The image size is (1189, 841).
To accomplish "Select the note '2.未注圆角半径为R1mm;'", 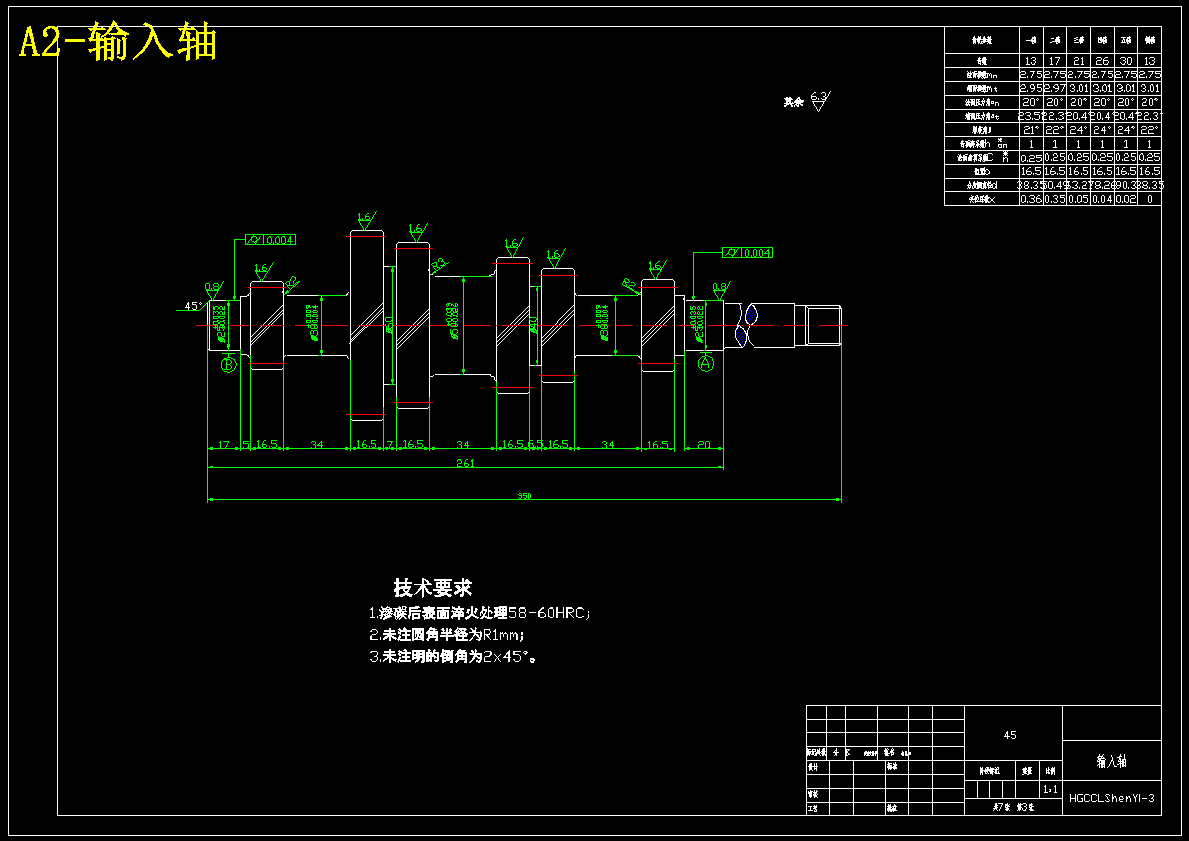I will tap(447, 635).
